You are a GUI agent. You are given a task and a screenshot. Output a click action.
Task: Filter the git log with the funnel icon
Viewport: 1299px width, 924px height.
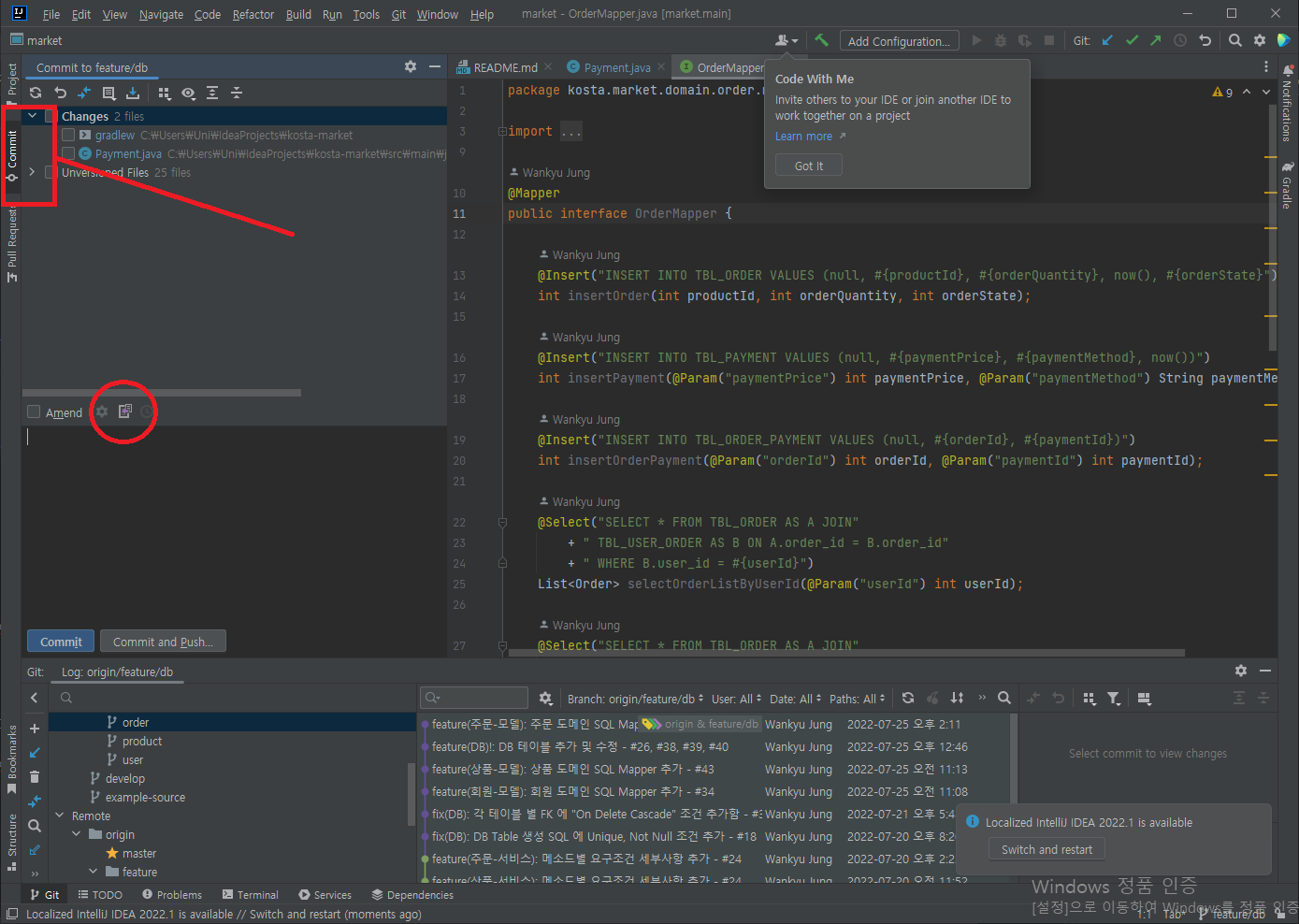[x=1113, y=698]
